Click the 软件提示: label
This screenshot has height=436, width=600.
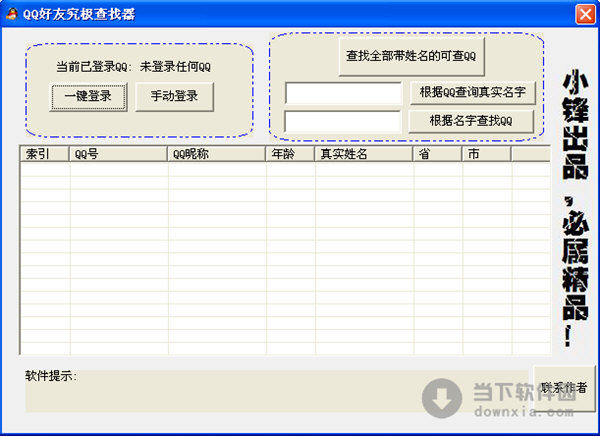click(51, 376)
